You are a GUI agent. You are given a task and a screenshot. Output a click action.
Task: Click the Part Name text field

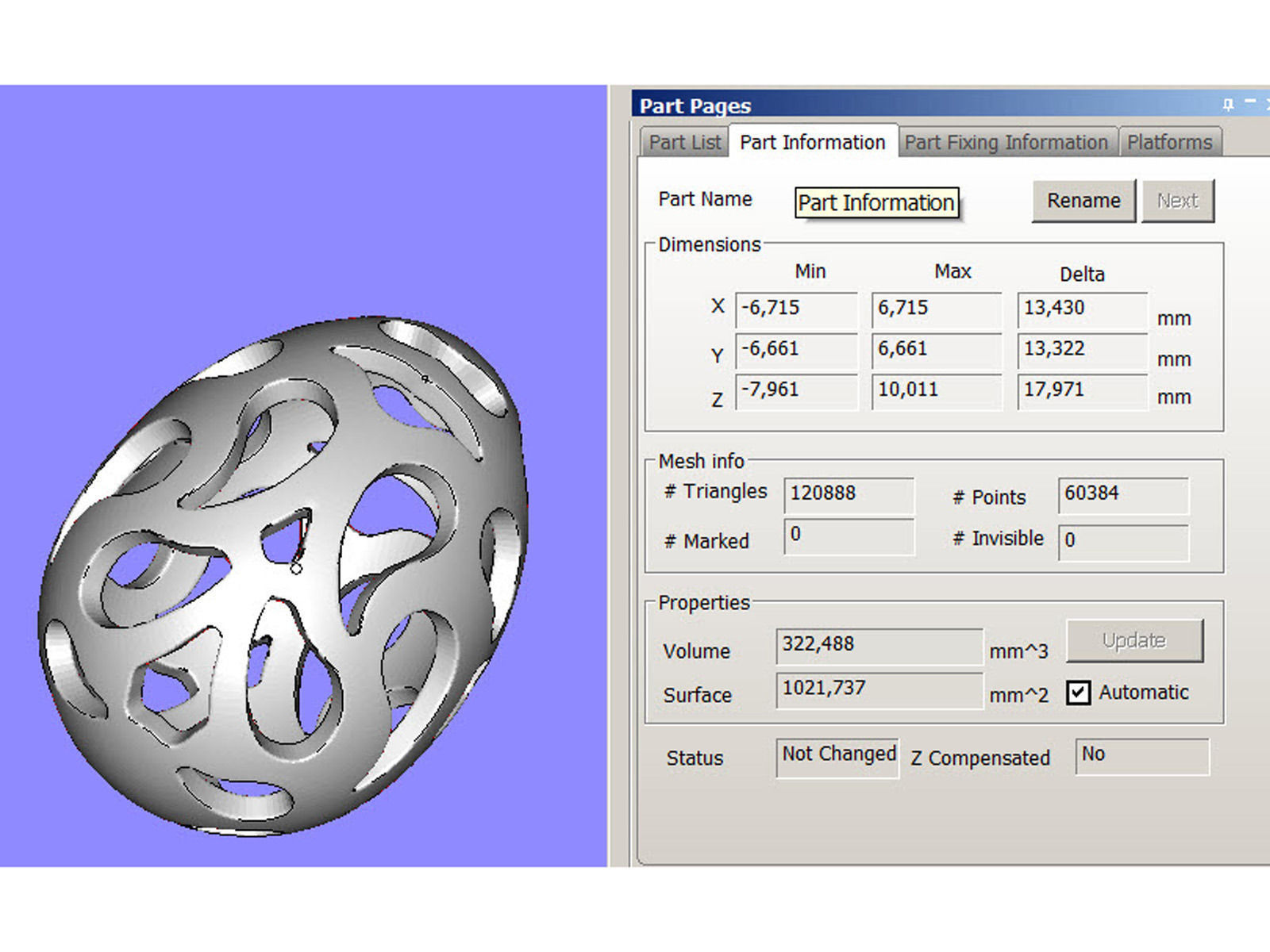coord(877,203)
